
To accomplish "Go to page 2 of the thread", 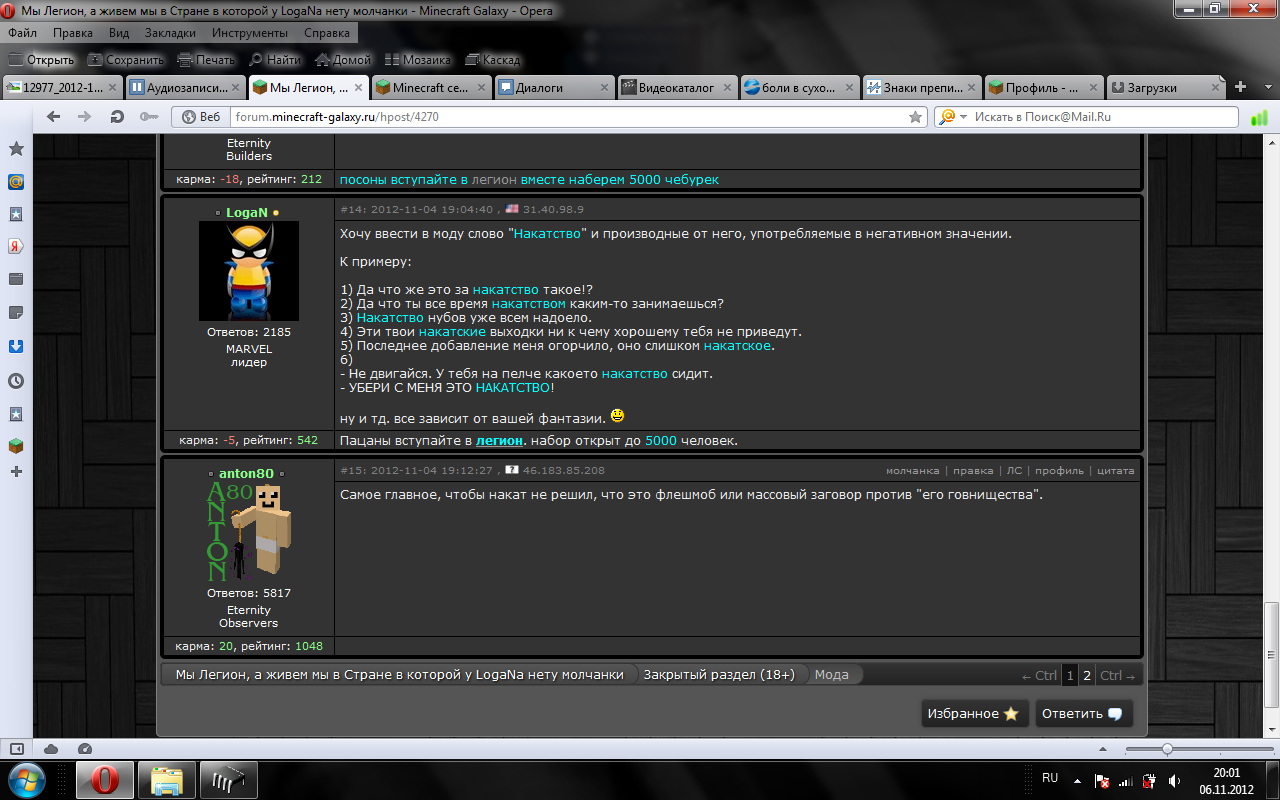I will [1088, 675].
